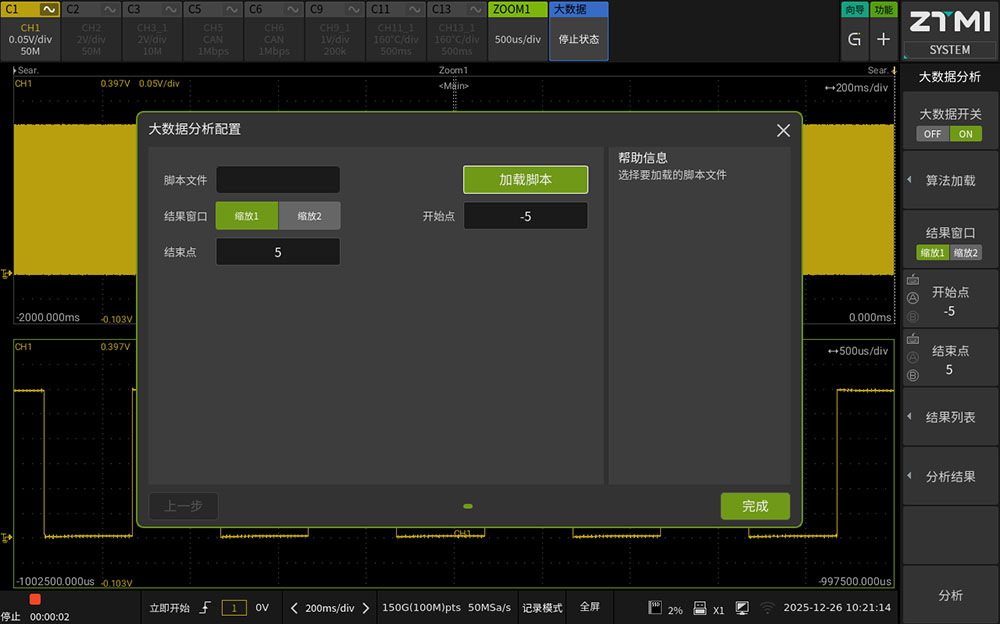Click the 加载脚本 button
The height and width of the screenshot is (624, 1000).
525,180
